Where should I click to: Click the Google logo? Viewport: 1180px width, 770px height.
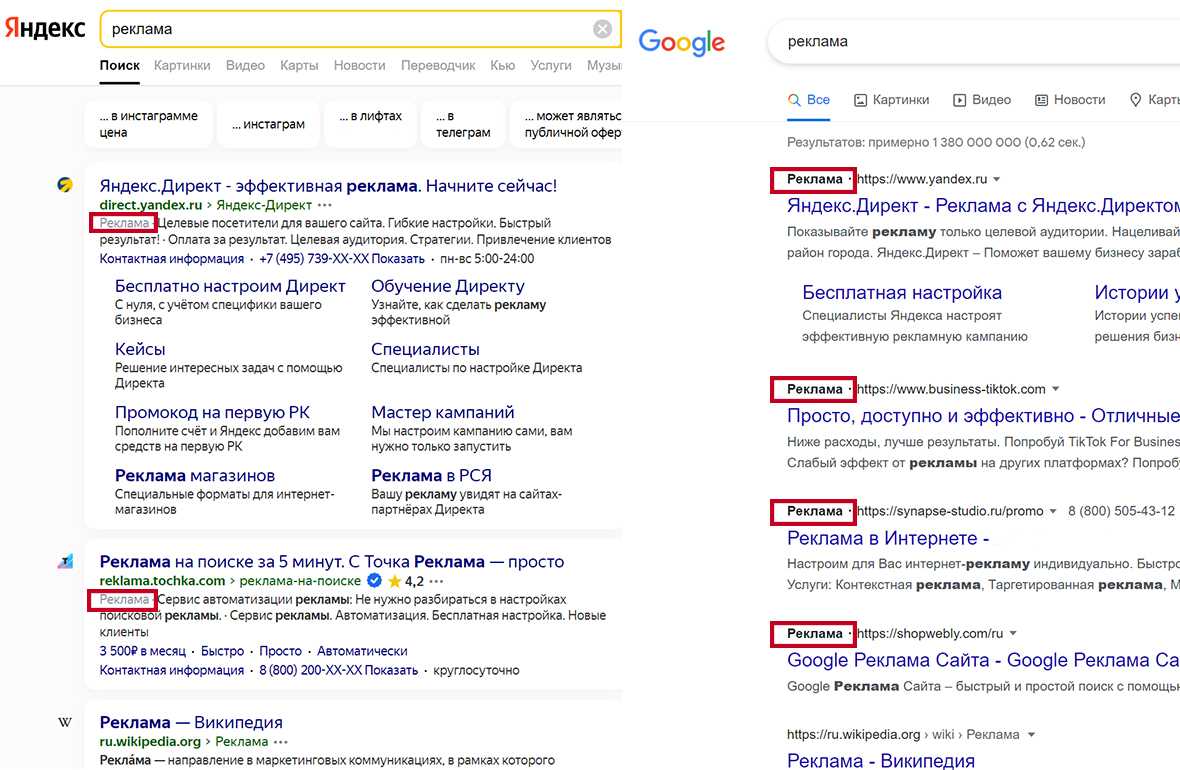tap(681, 42)
